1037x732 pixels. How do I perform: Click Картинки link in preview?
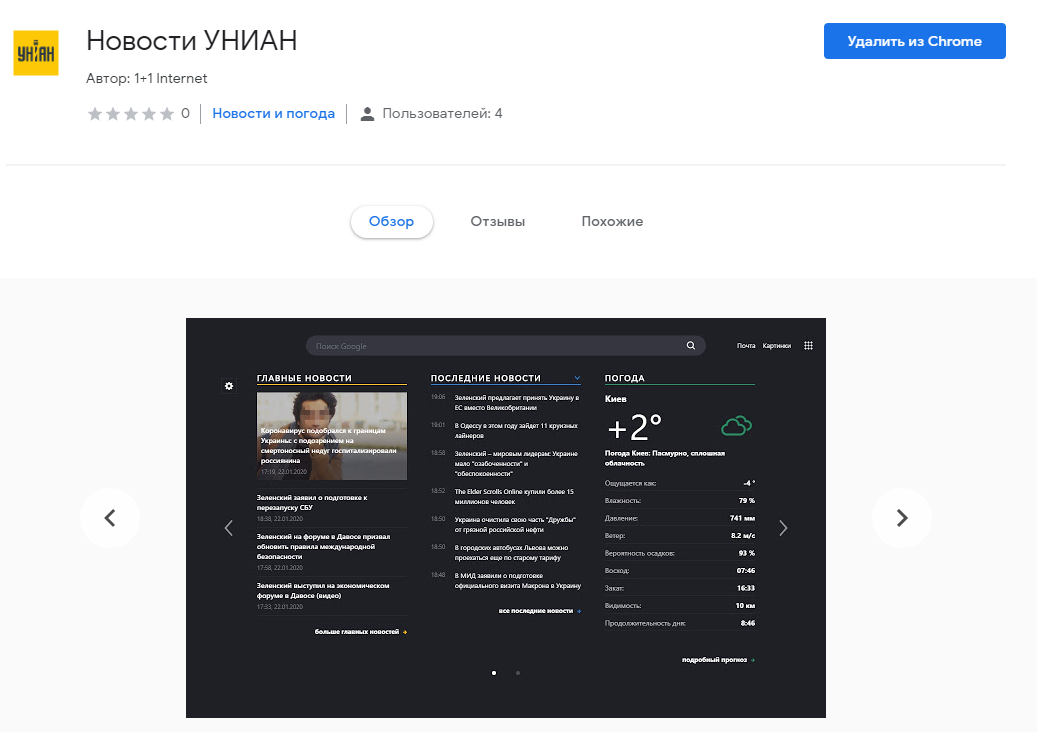tap(776, 345)
